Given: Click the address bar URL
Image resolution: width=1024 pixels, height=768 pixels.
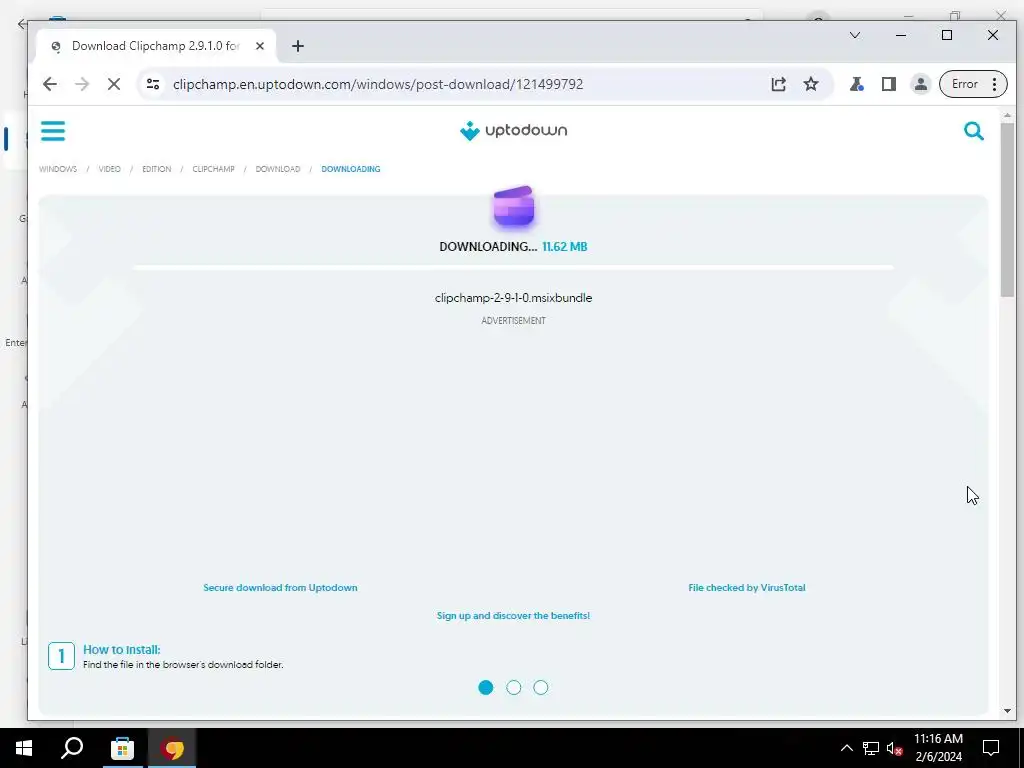Looking at the screenshot, I should click(378, 84).
